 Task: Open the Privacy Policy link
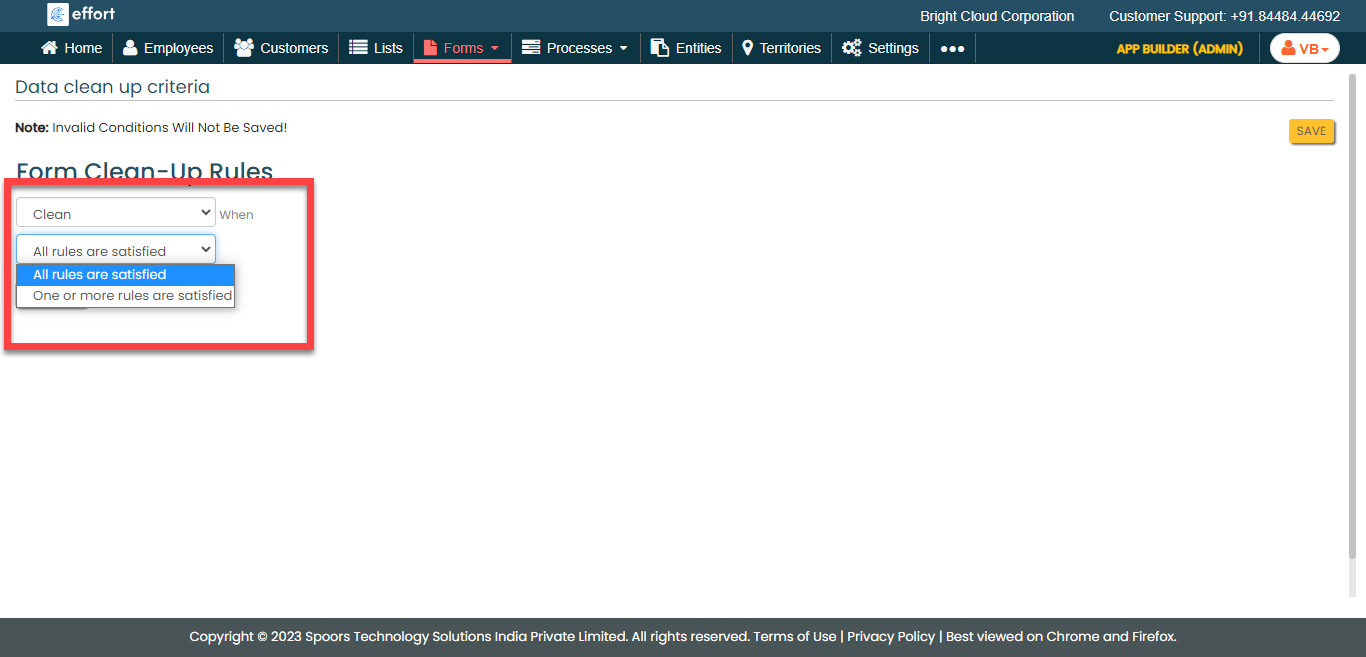[891, 636]
